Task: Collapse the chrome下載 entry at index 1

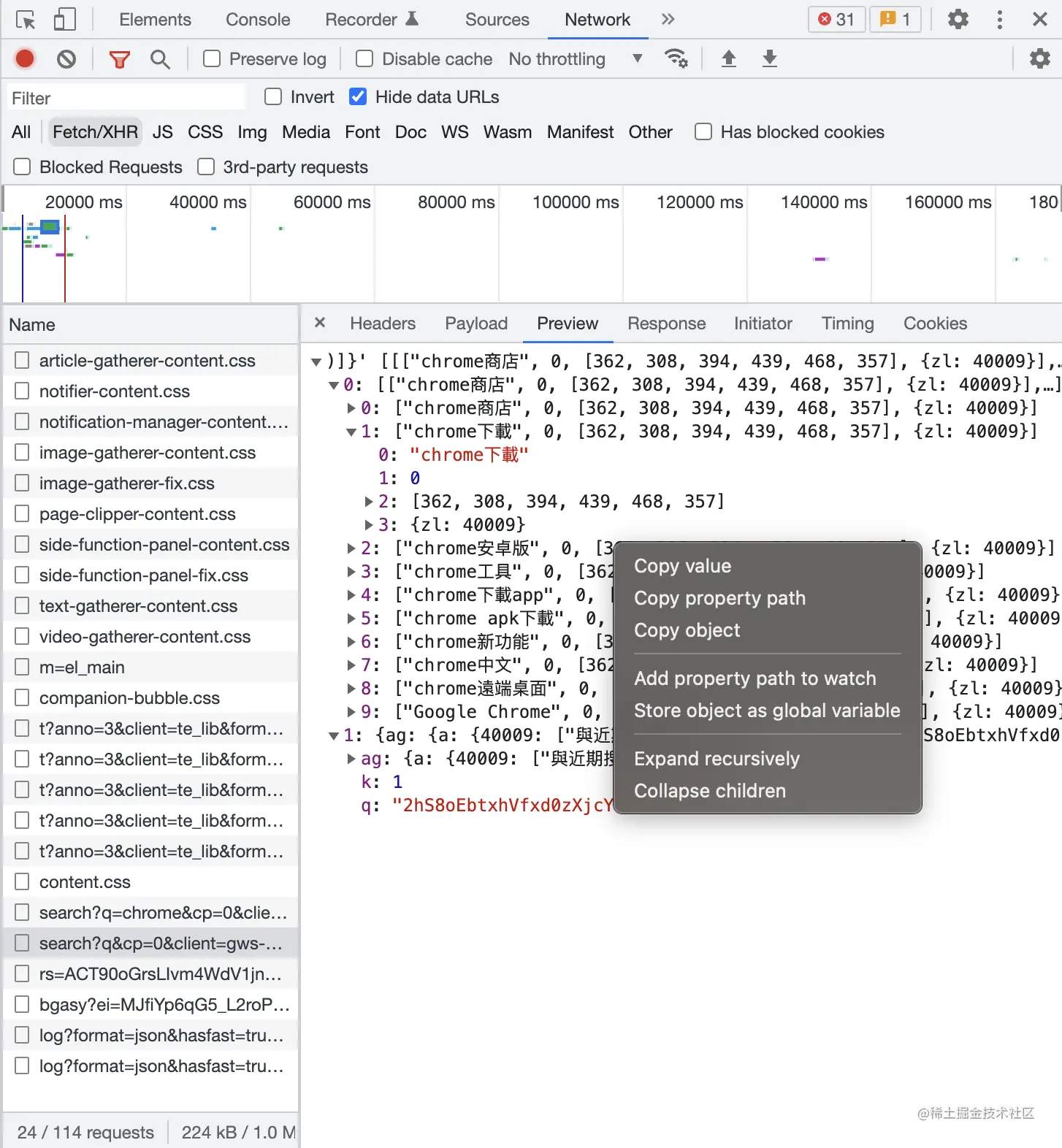Action: [x=351, y=432]
